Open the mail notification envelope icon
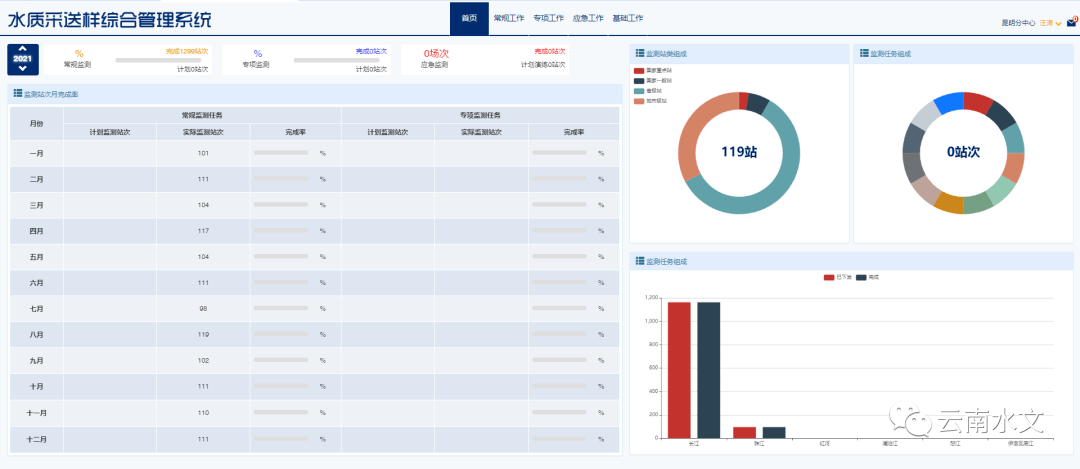This screenshot has width=1080, height=469. 1071,21
